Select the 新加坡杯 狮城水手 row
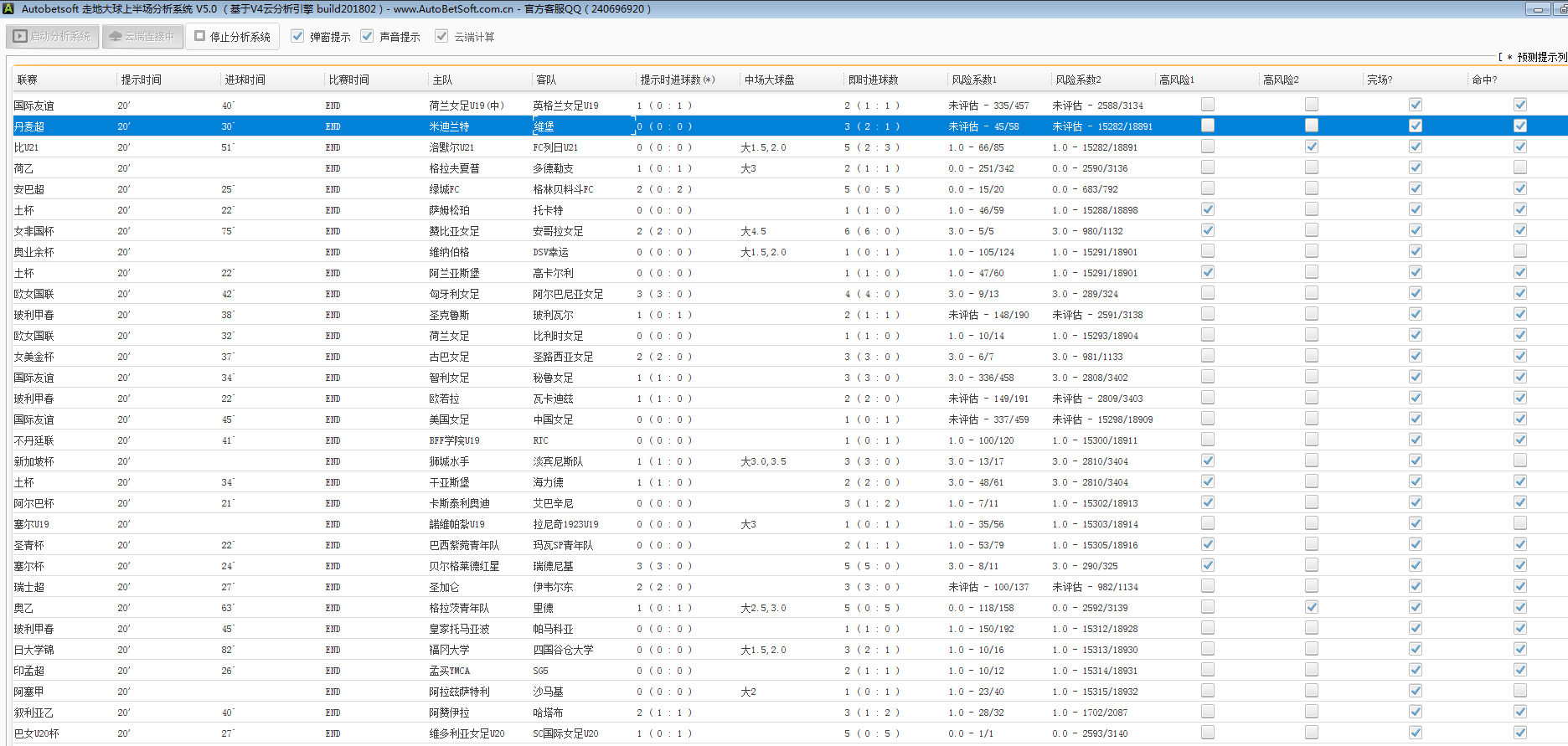 449,461
